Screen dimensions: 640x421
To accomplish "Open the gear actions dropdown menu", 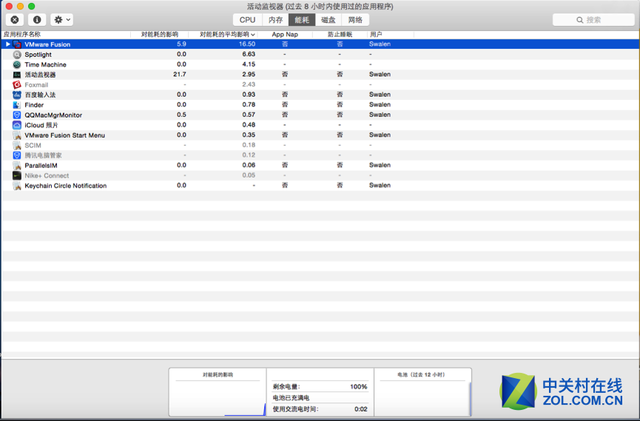I will coord(62,20).
